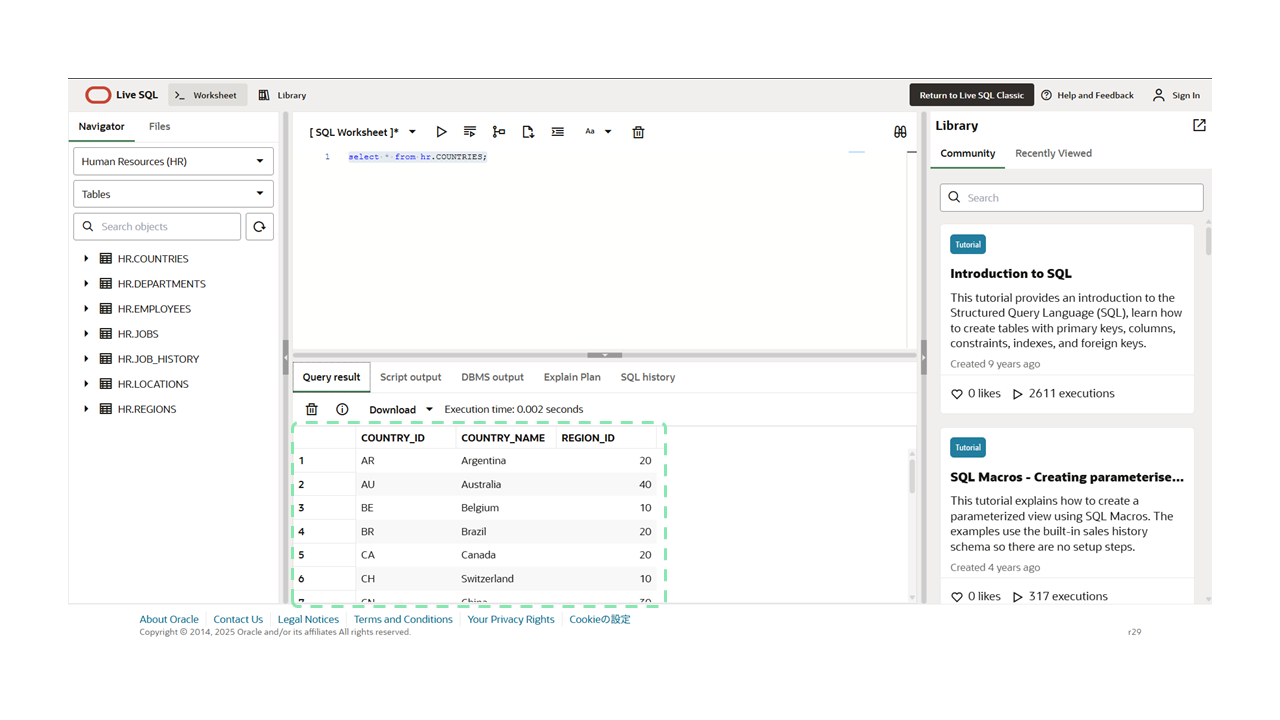Clear the query result with the trash icon
Viewport: 1280px width, 720px height.
(312, 409)
